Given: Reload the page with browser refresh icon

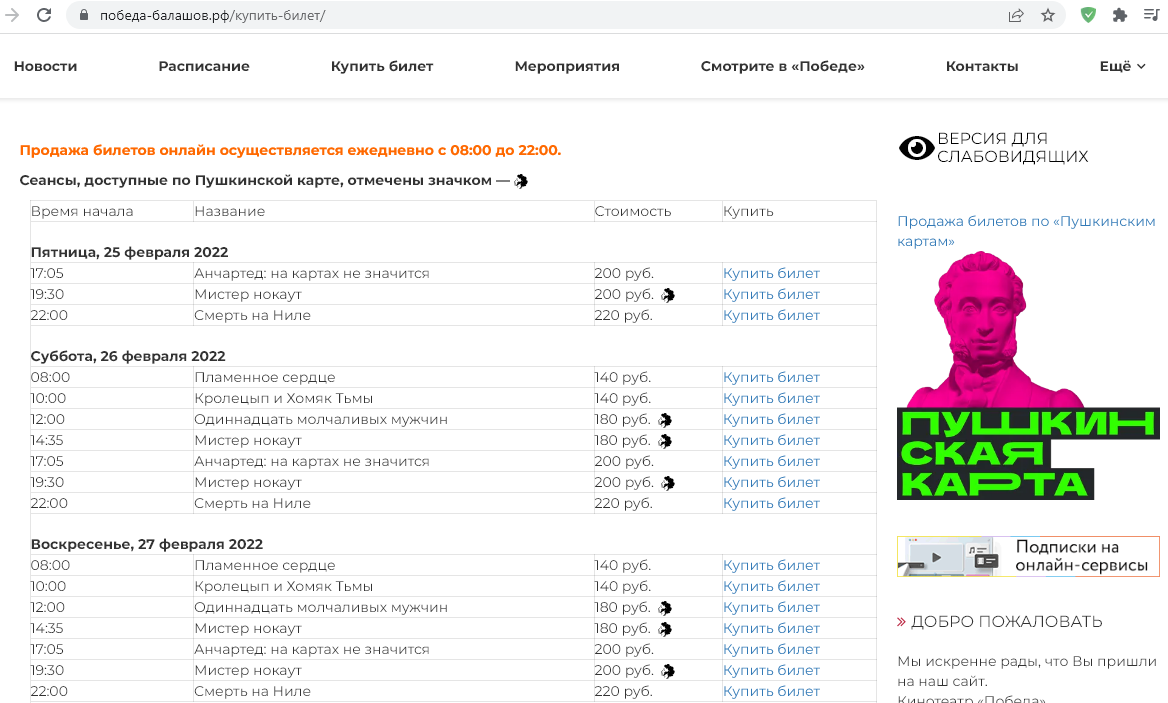Looking at the screenshot, I should (x=44, y=15).
